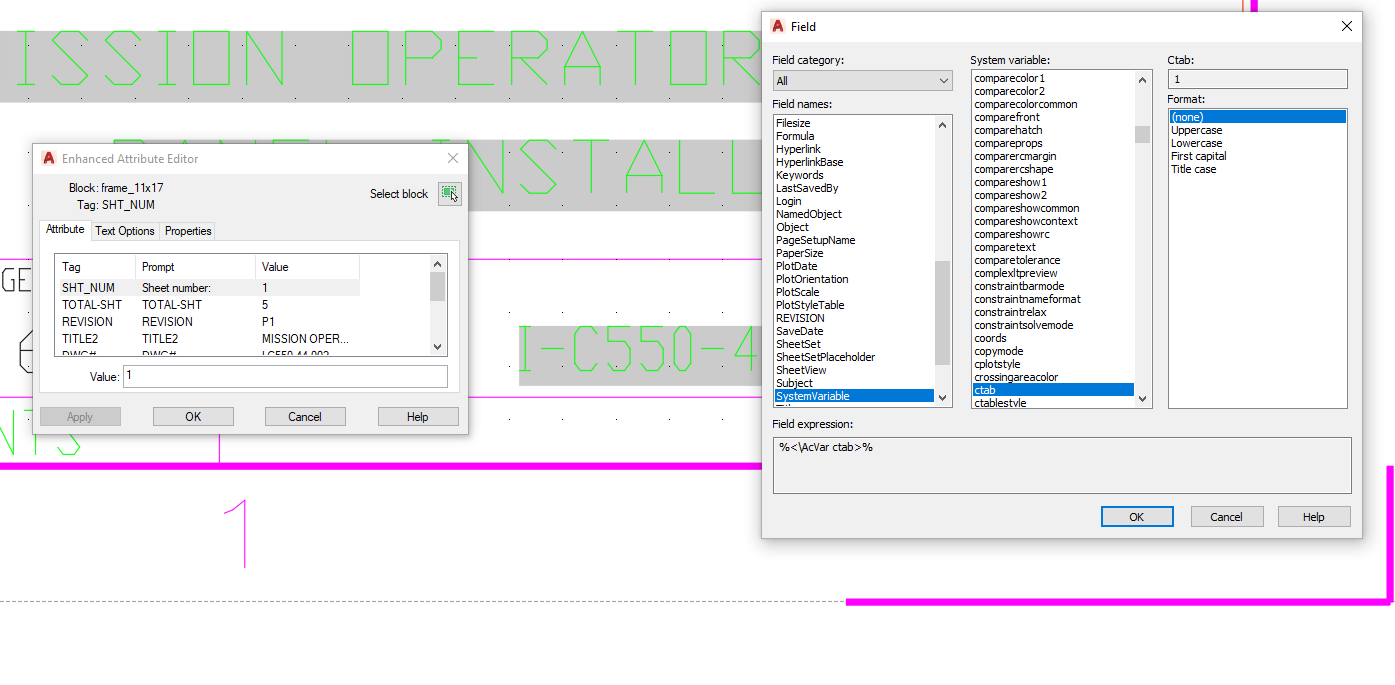Viewport: 1395px width, 685px height.
Task: Click the AutoCAD logo on the Field dialog
Action: 778,26
